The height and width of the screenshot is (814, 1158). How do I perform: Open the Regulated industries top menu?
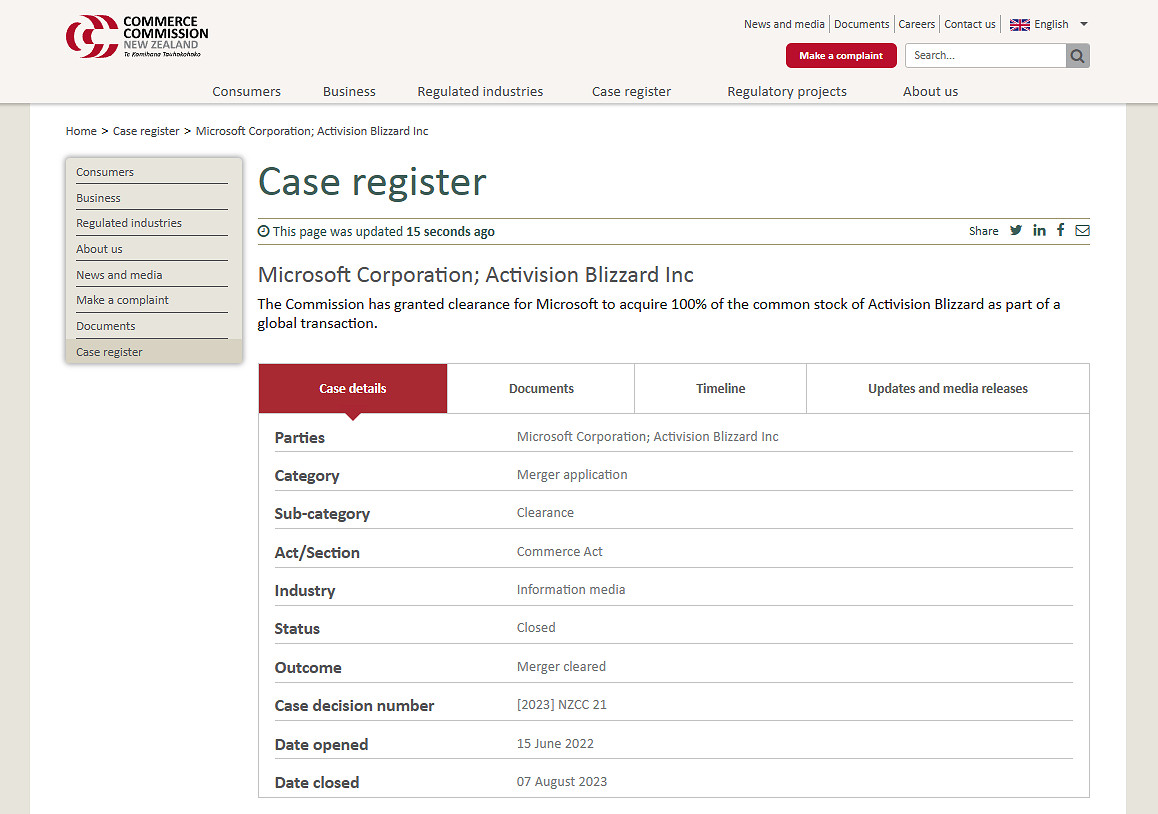click(x=480, y=91)
